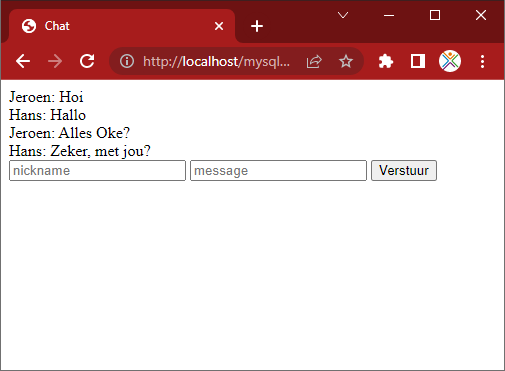View site information icon in address bar
Viewport: 505px width, 371px height.
pyautogui.click(x=127, y=61)
